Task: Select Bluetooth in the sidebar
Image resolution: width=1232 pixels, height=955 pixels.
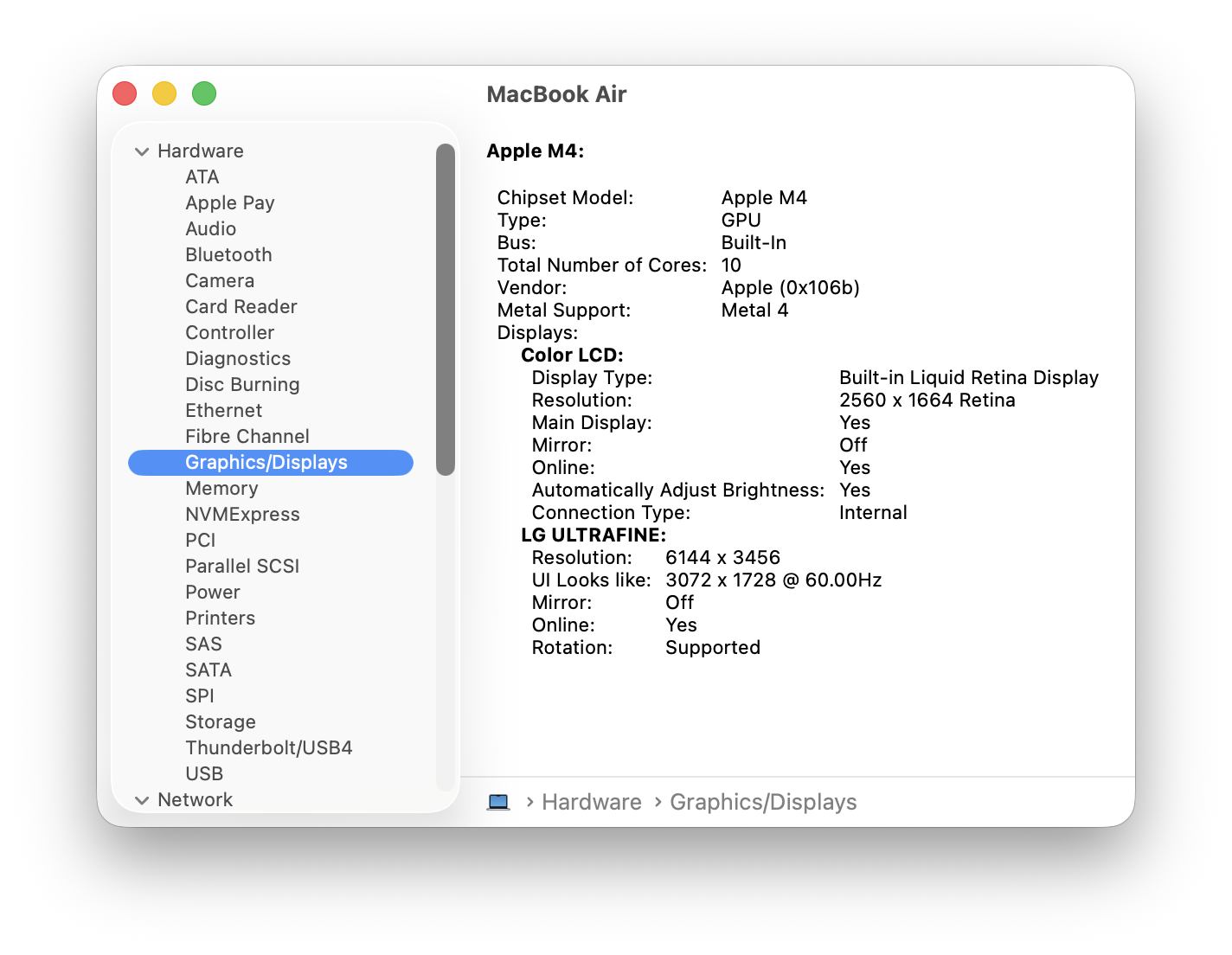Action: 228,254
